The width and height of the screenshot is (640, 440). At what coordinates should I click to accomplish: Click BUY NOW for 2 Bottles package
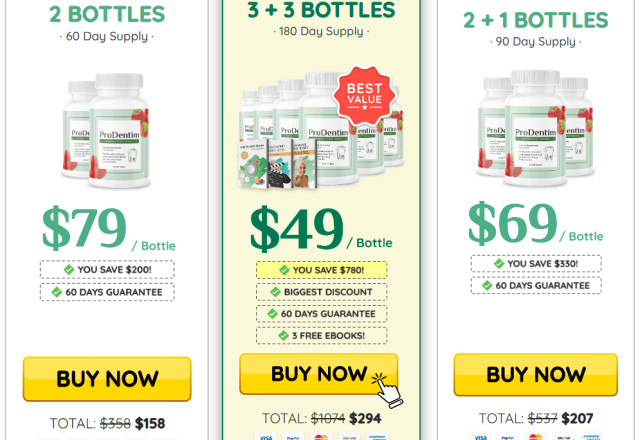coord(107,379)
